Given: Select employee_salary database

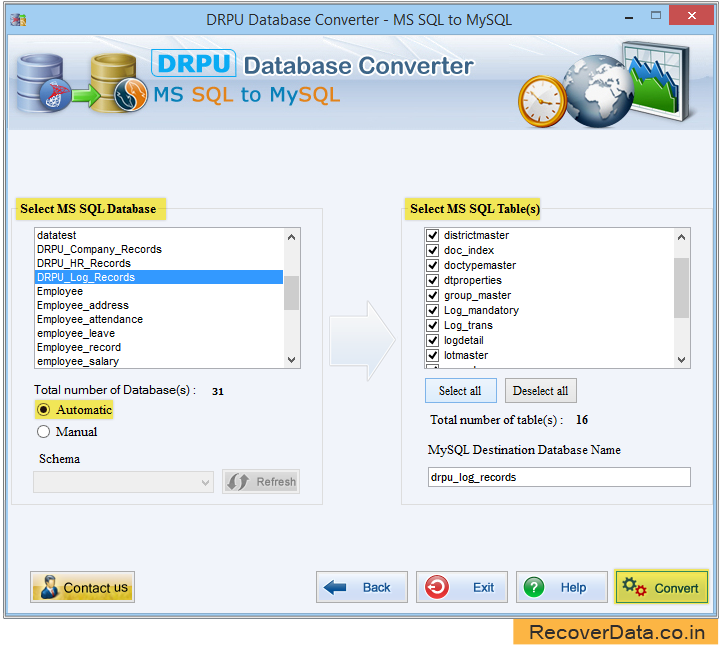Looking at the screenshot, I should coord(159,361).
